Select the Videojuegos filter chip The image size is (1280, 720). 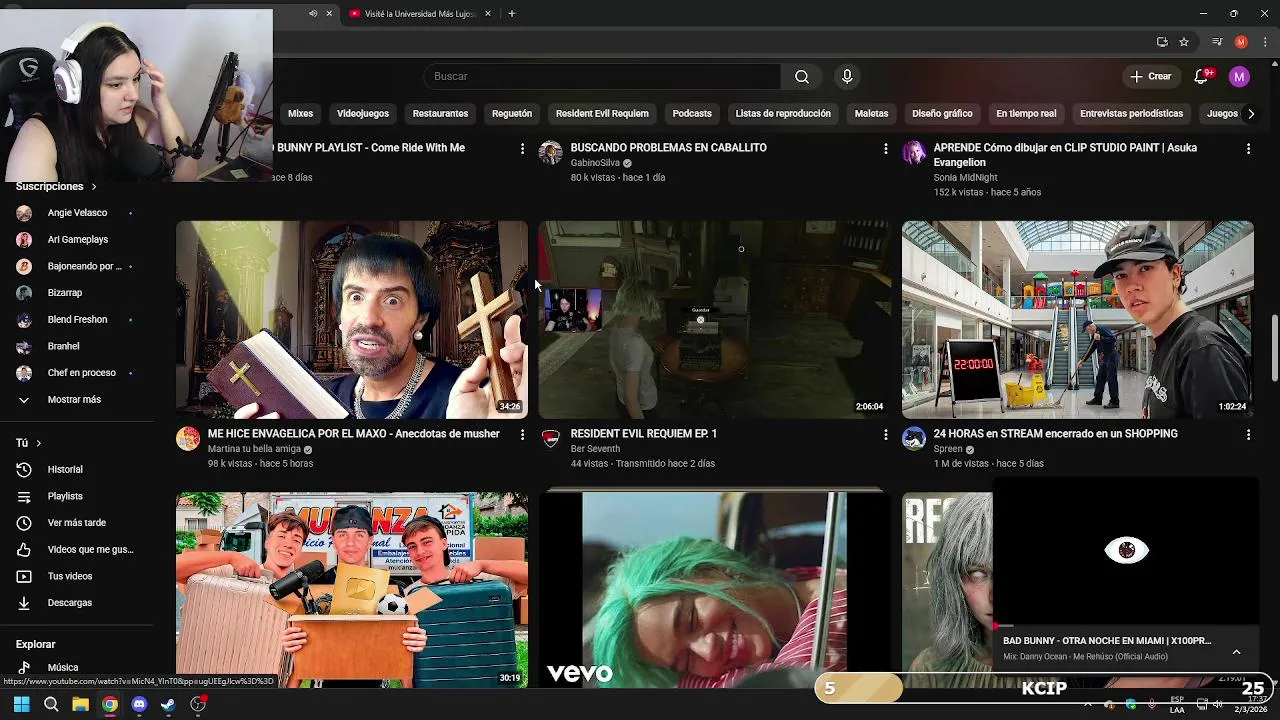[x=363, y=114]
